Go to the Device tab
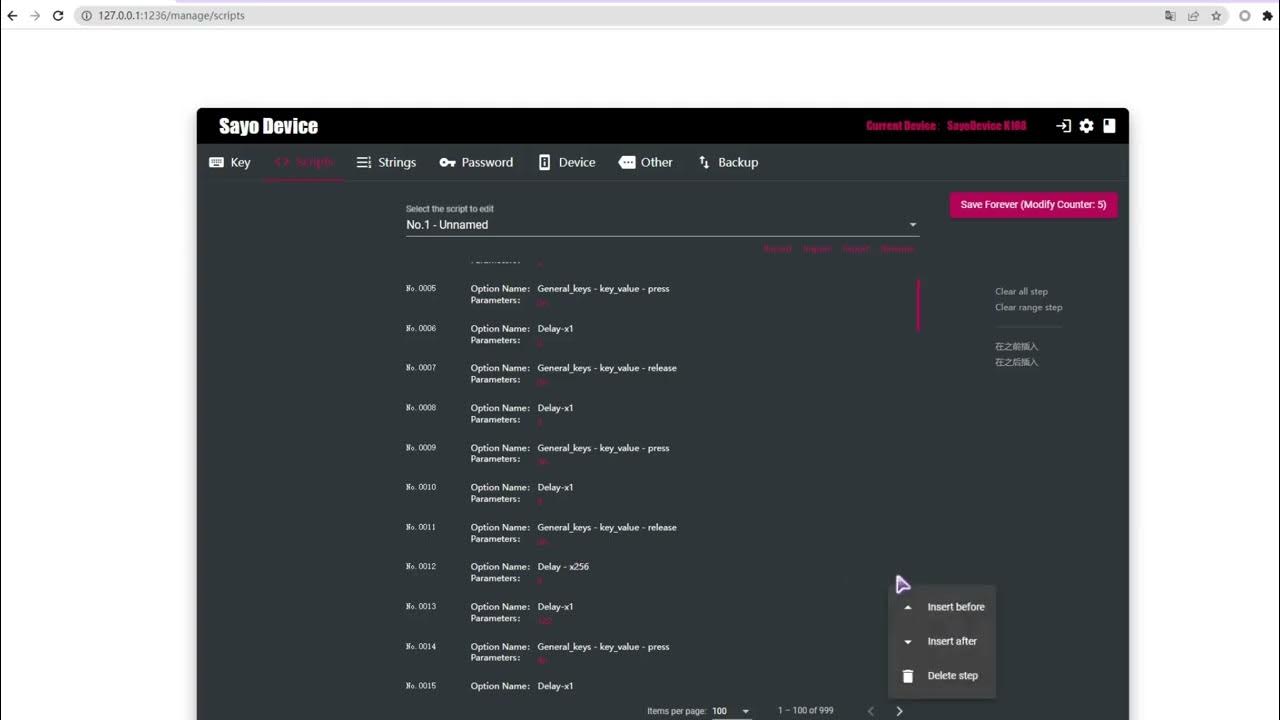The image size is (1280, 720). tap(567, 162)
